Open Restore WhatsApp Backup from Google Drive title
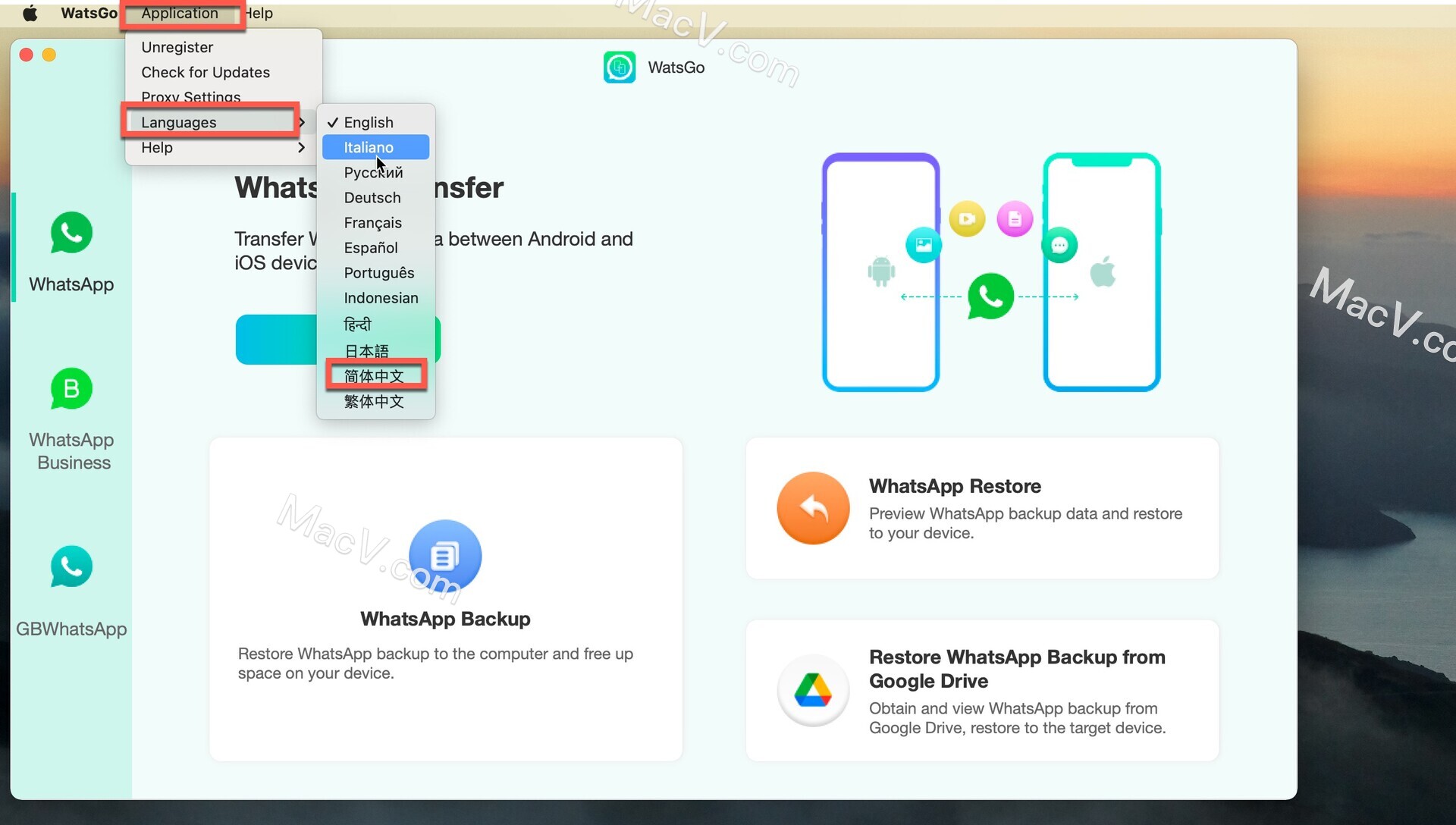Screen dimensions: 1456x825 1017,669
